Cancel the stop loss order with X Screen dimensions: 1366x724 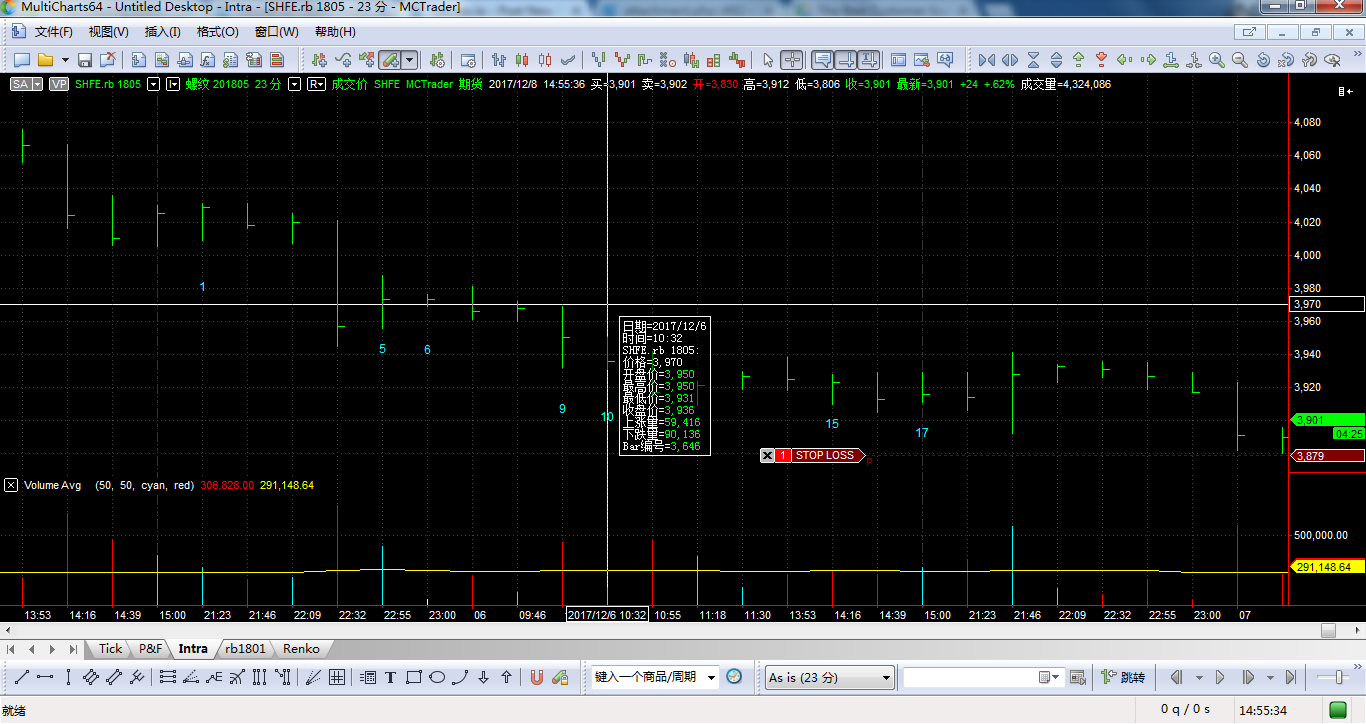point(767,456)
